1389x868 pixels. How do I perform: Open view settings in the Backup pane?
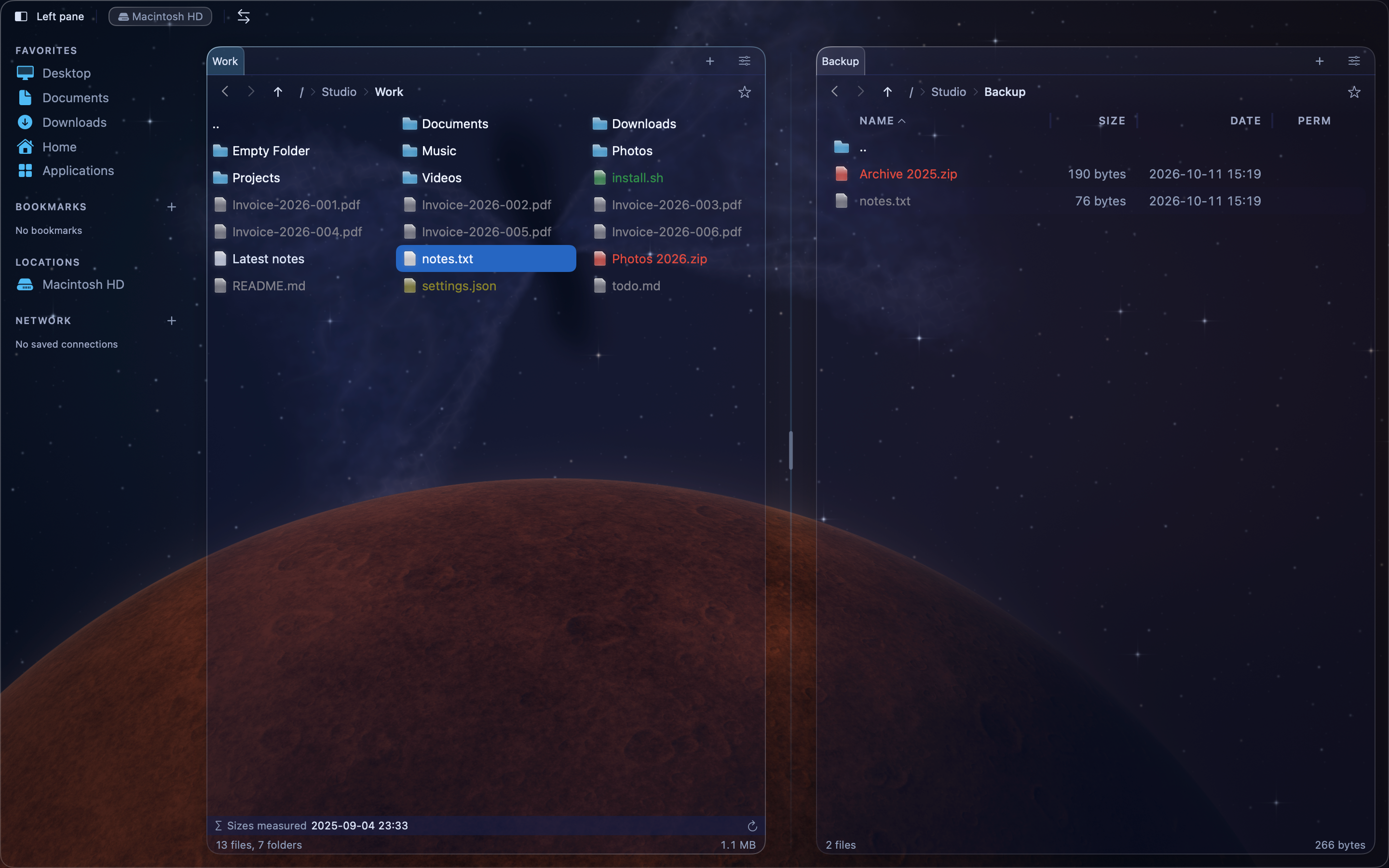pos(1354,61)
